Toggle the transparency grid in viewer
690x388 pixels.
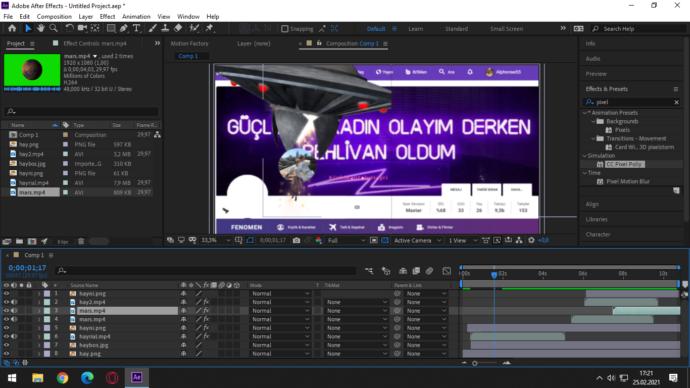tap(385, 241)
